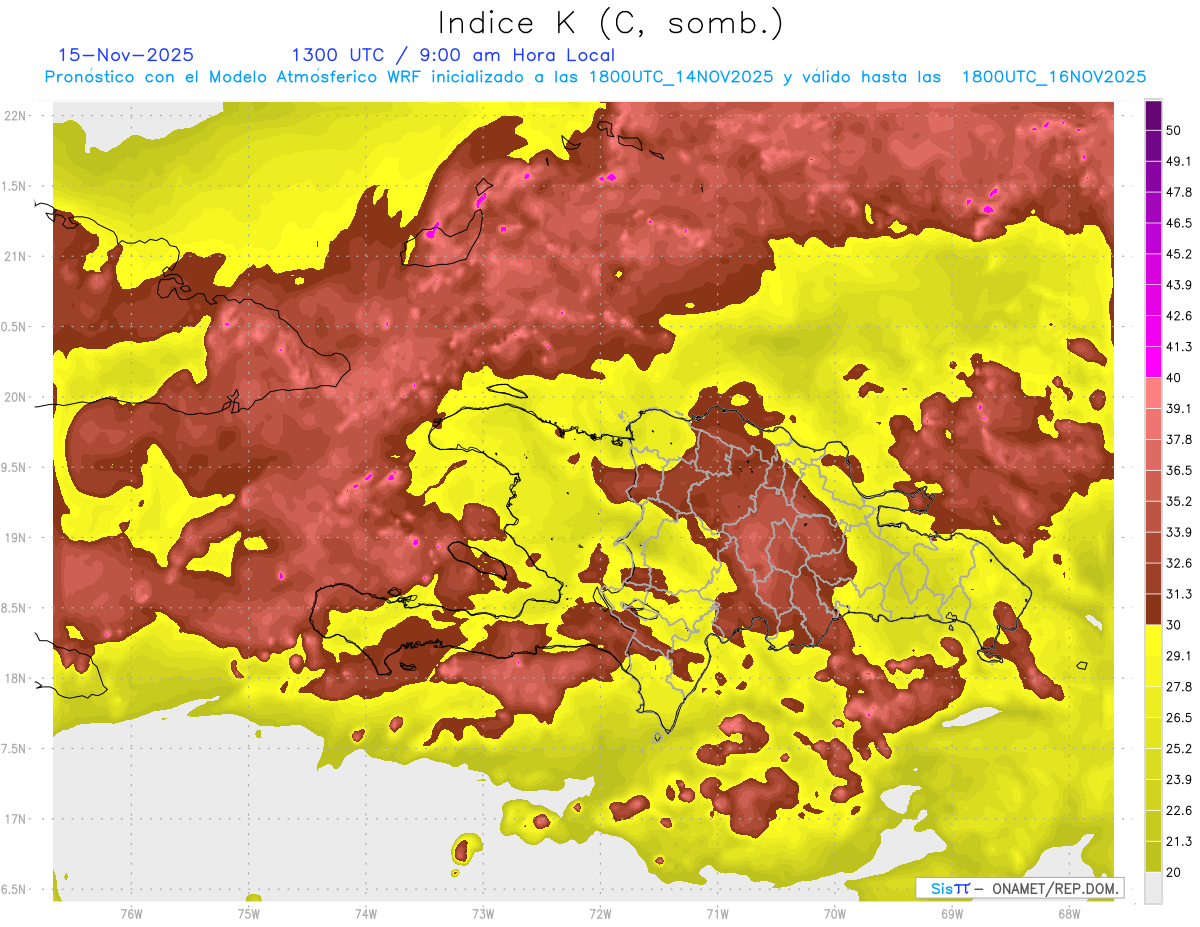Click the magenta legend swatch between 40 and 41.3
Viewport: 1200px width, 927px height.
(x=1153, y=361)
